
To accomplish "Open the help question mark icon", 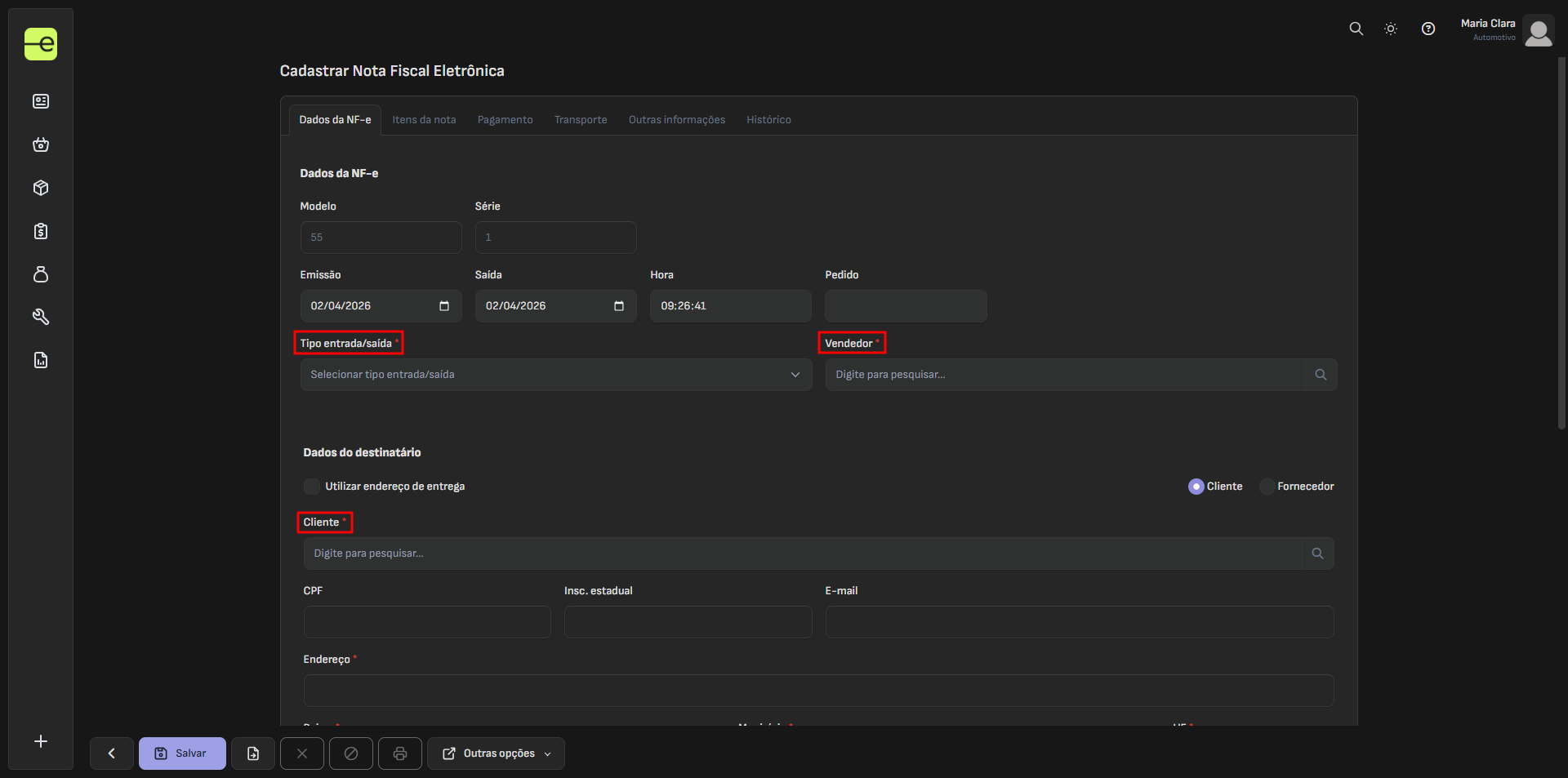I will 1428,29.
